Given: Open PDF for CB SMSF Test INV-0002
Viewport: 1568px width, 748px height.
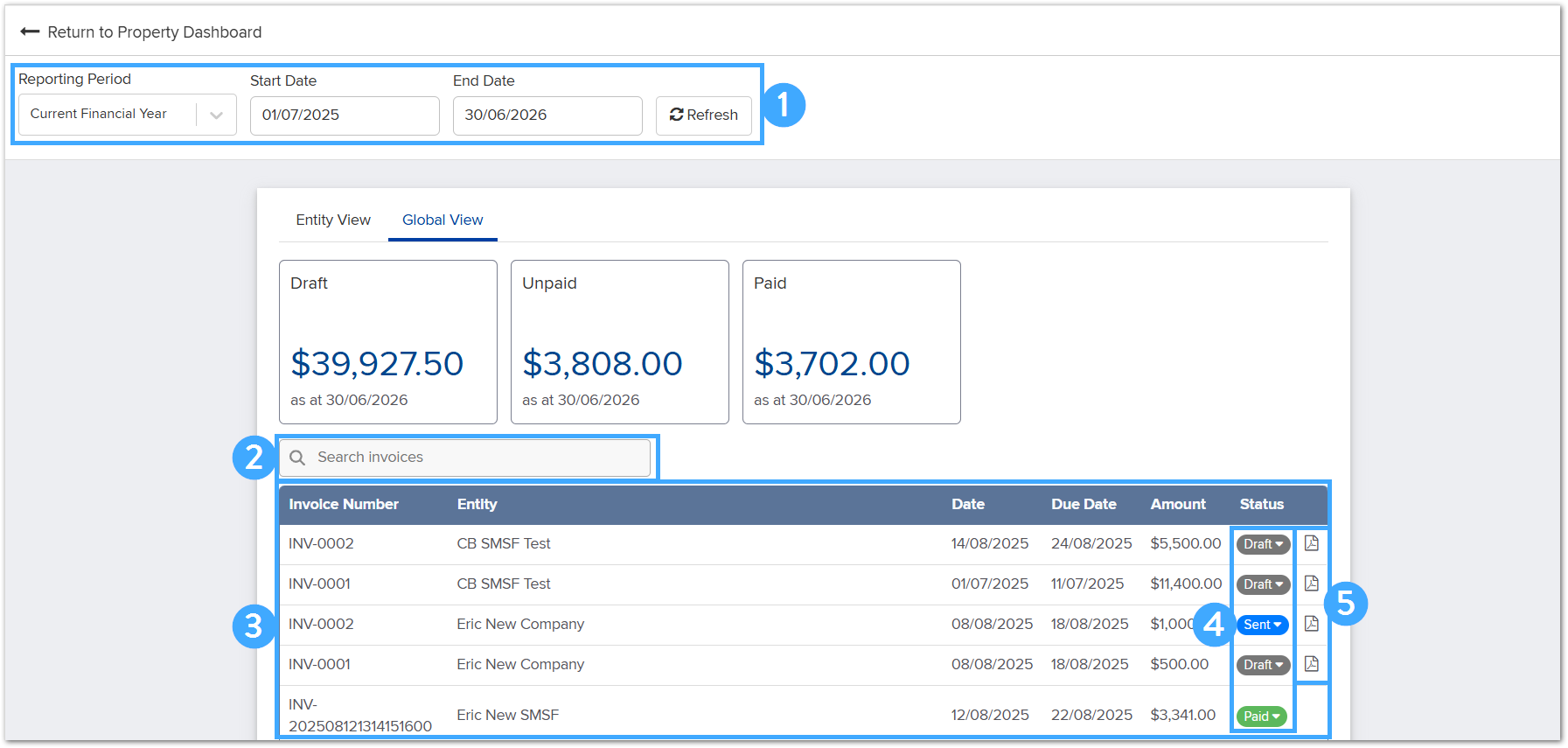Looking at the screenshot, I should tap(1311, 543).
